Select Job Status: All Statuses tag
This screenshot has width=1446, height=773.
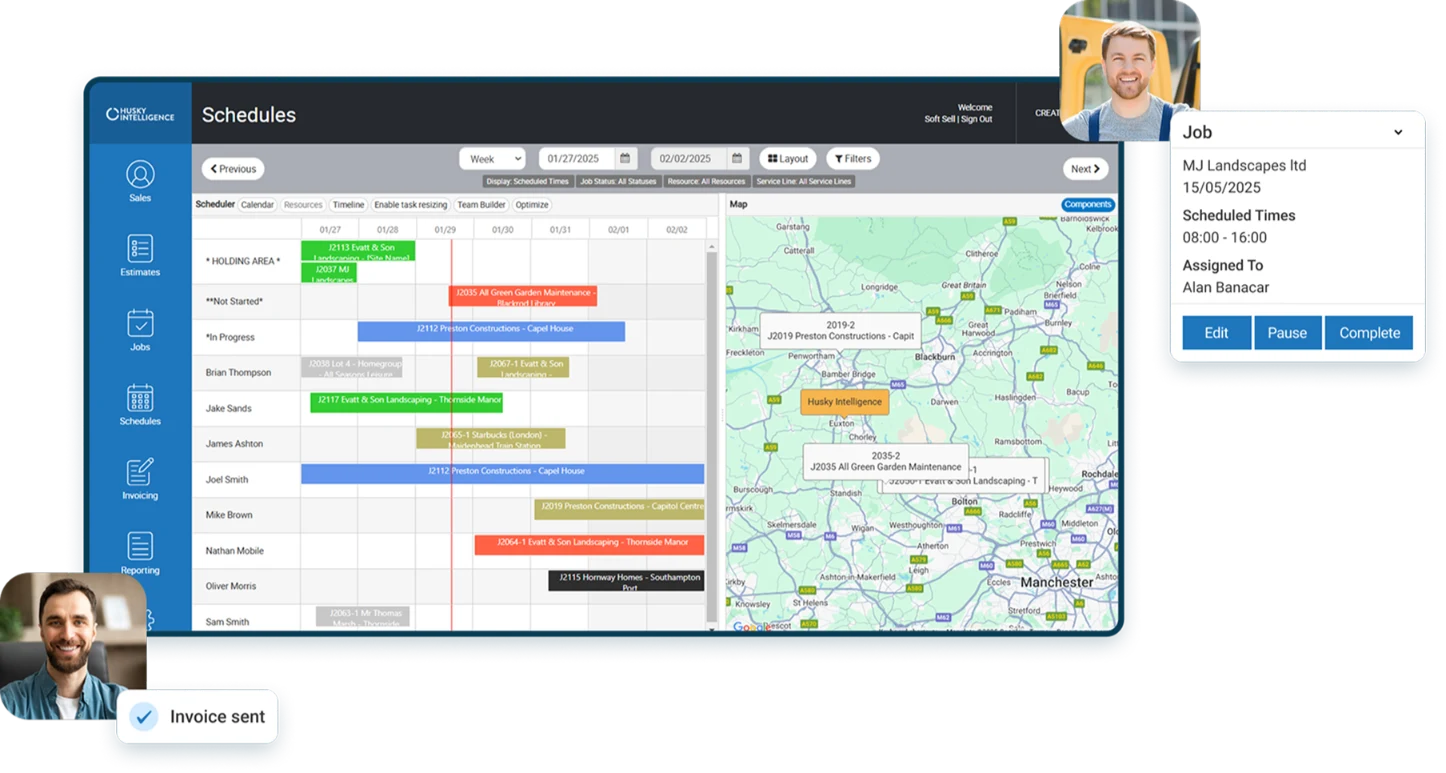(618, 182)
